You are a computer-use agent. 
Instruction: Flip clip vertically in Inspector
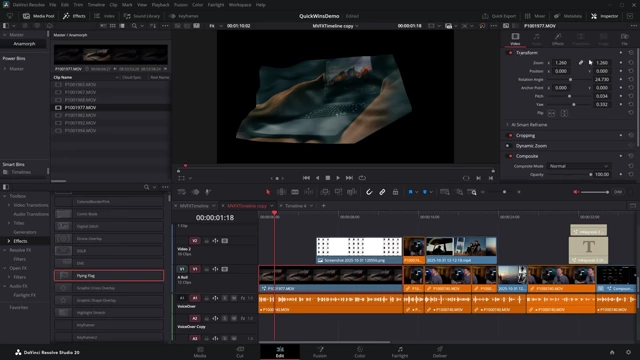(x=564, y=113)
